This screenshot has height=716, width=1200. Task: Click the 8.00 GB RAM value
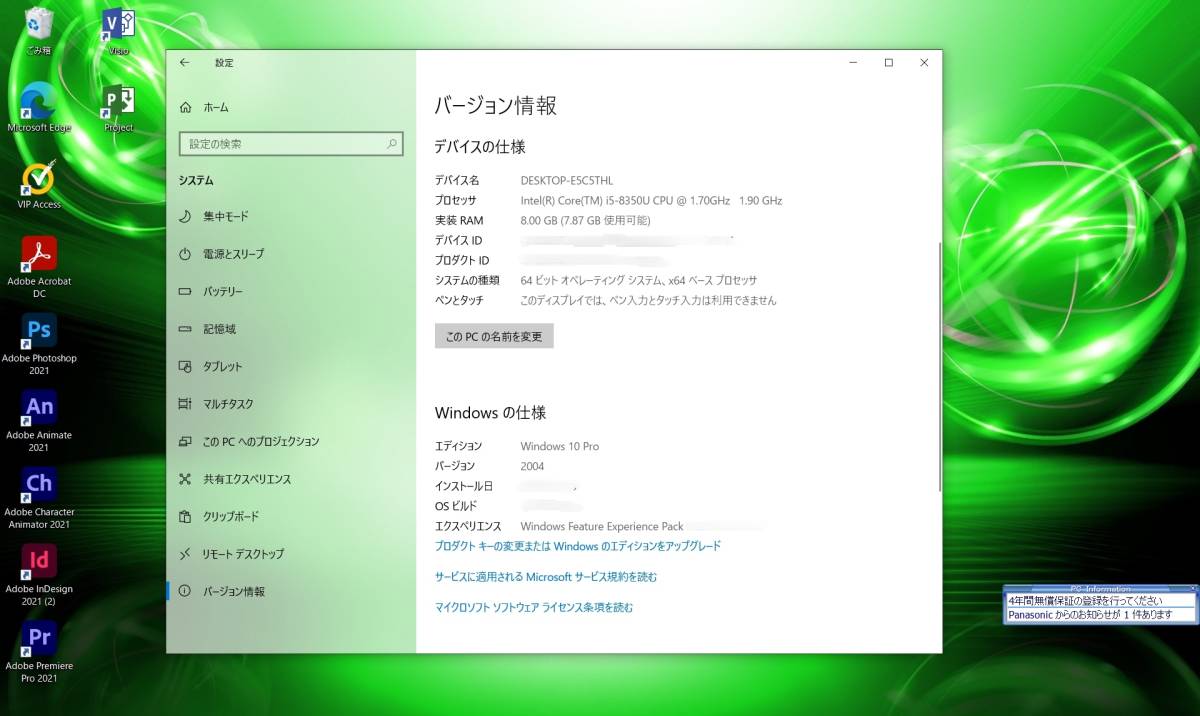585,221
